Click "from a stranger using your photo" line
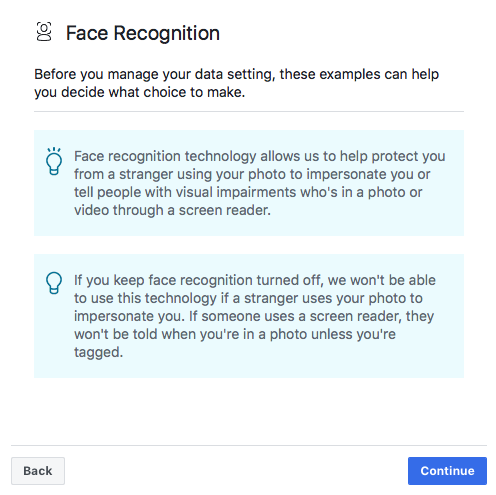Viewport: 496px width, 495px height. point(252,174)
